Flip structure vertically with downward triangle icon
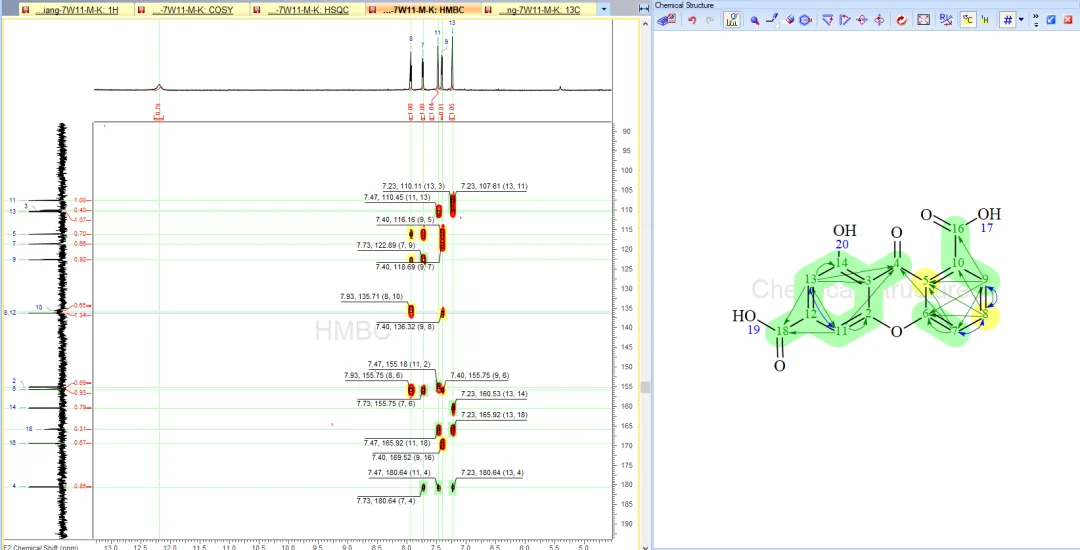1080x550 pixels. coord(827,20)
